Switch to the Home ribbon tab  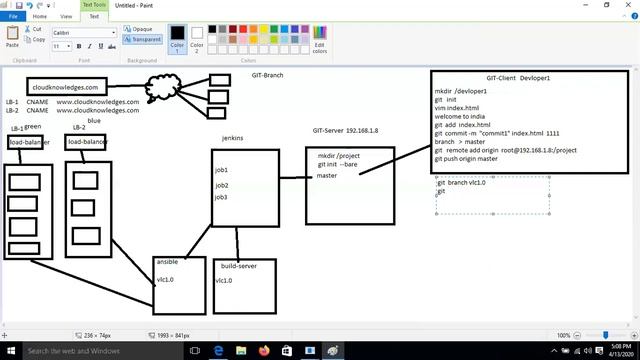pos(40,16)
